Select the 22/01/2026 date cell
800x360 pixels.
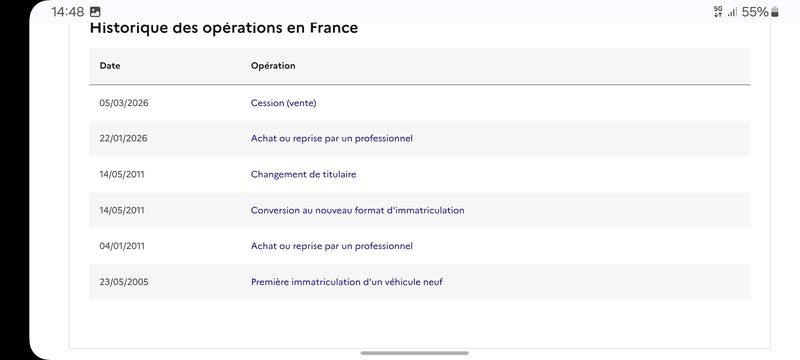click(123, 139)
